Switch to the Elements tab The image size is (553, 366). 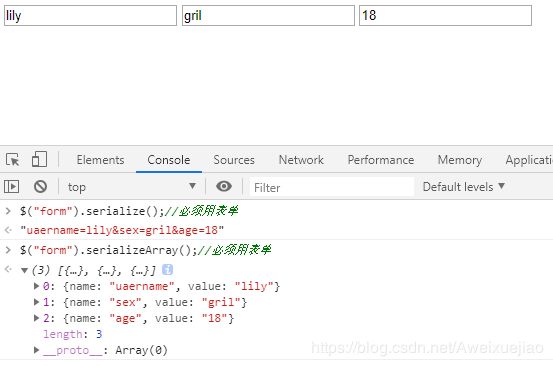(100, 160)
